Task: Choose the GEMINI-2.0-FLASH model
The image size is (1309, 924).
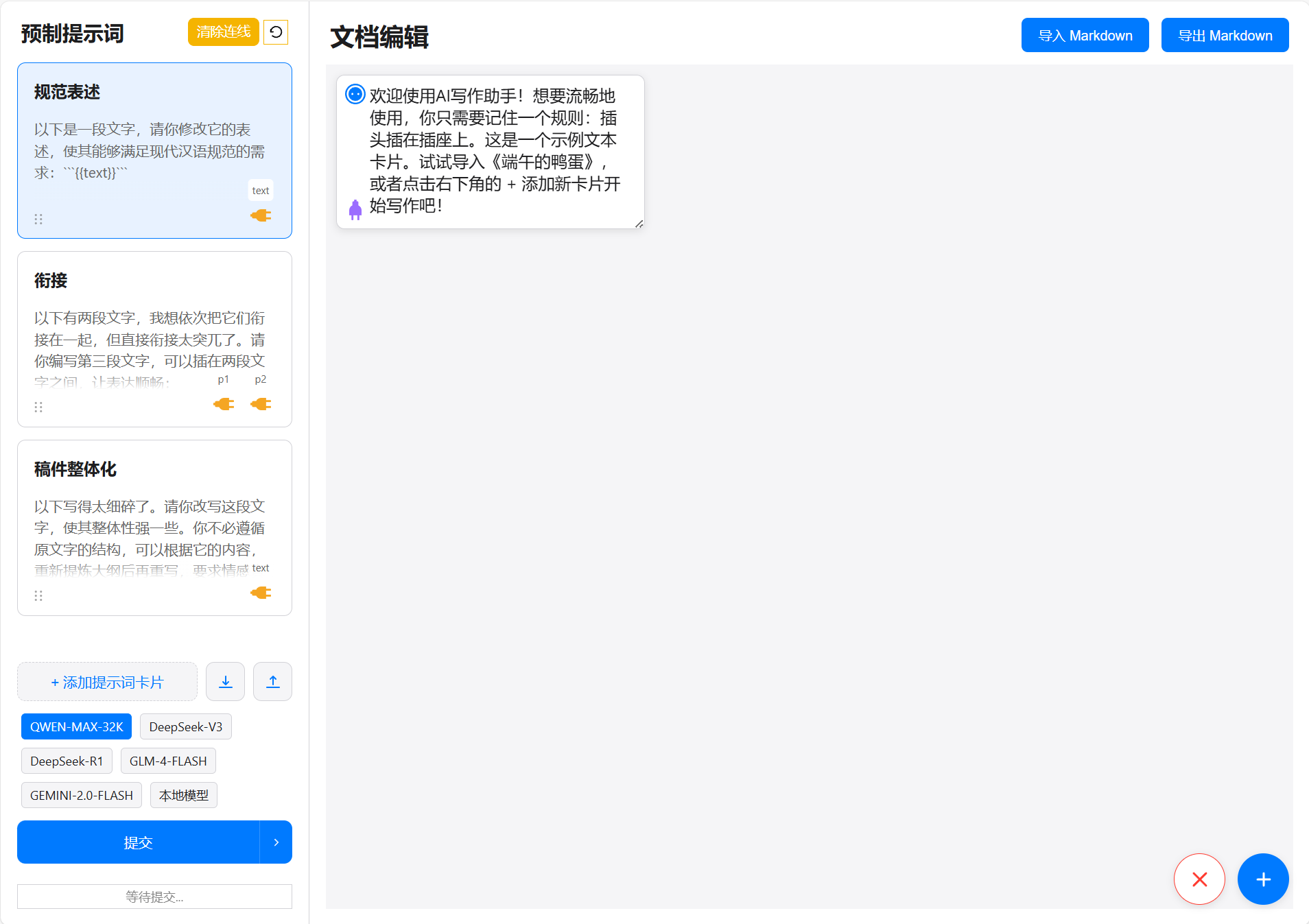Action: click(x=81, y=795)
